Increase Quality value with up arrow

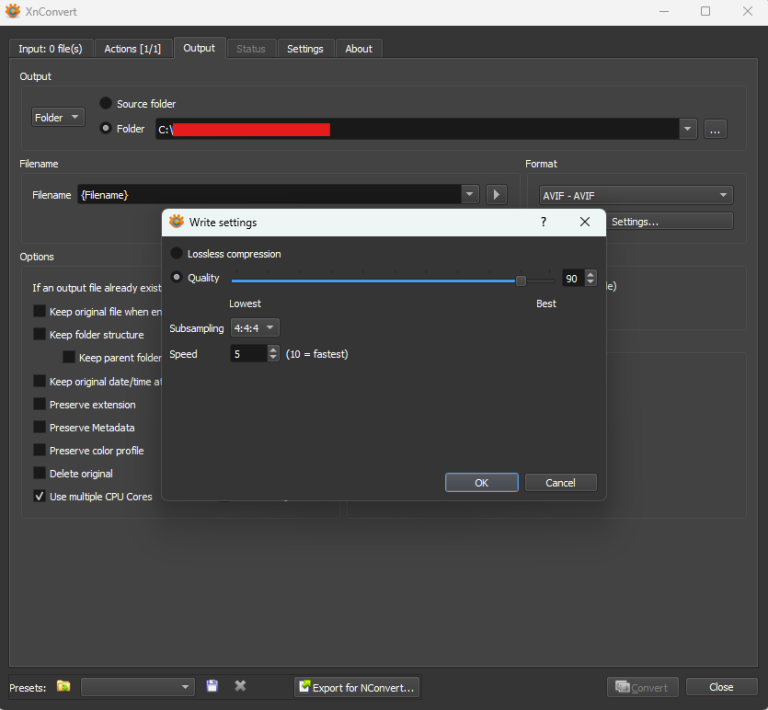pyautogui.click(x=591, y=274)
